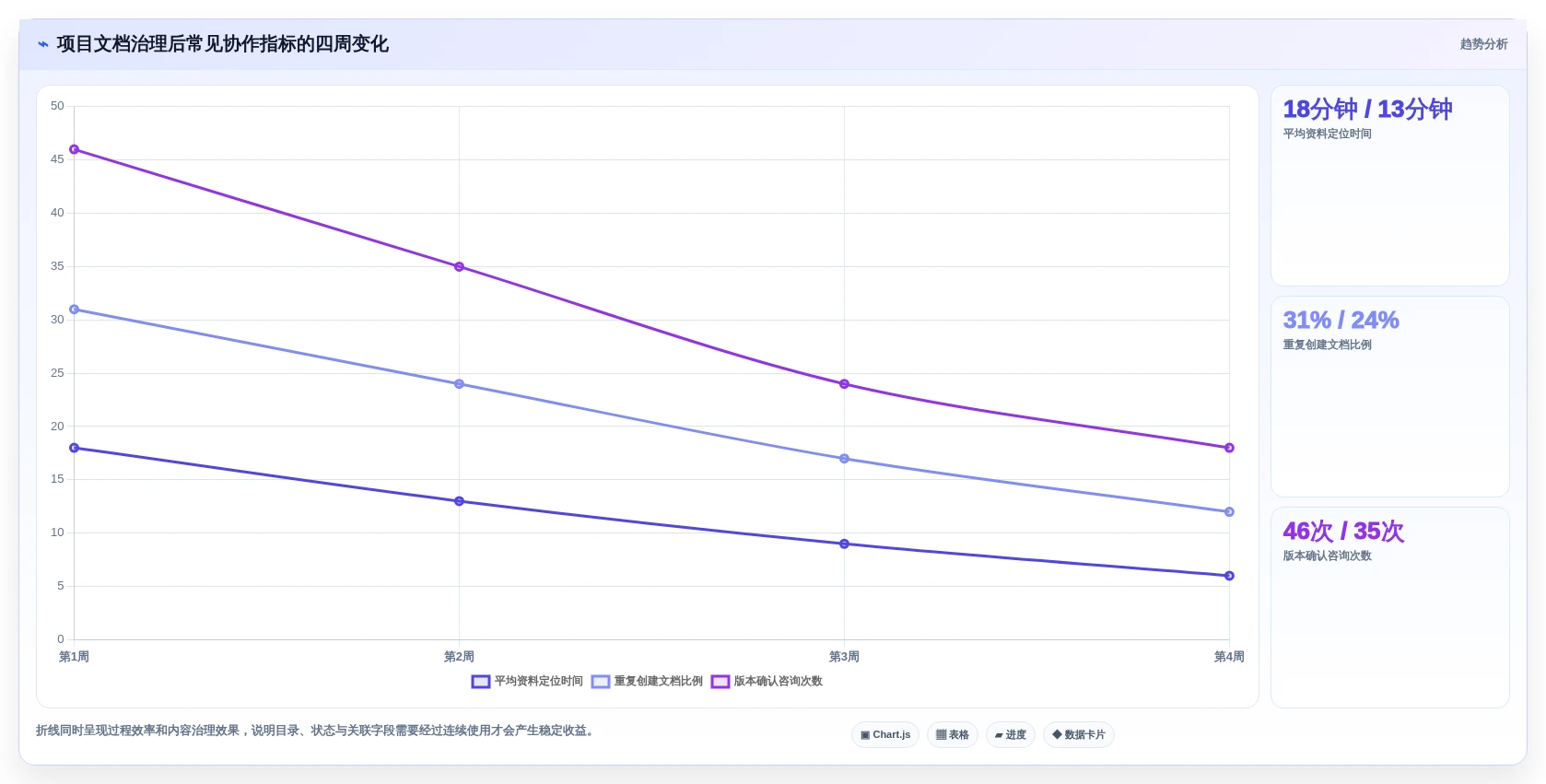
Task: Click the 第4周 point valued 6 on dark-blue line
Action: [x=1229, y=576]
